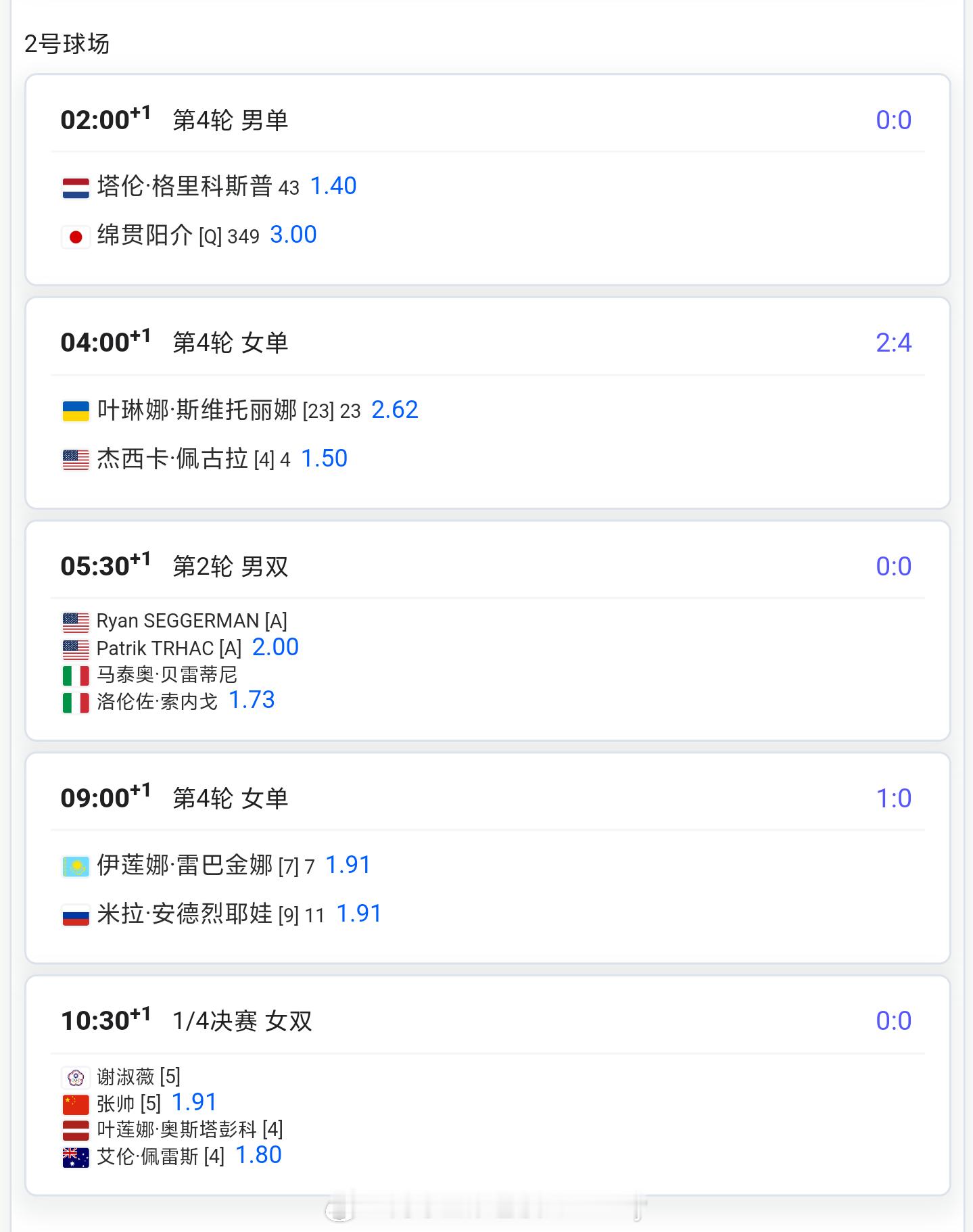Click the Latvia flag beside 叶莲娜·奥斯塔彭科
This screenshot has height=1232, width=973.
click(x=76, y=1131)
